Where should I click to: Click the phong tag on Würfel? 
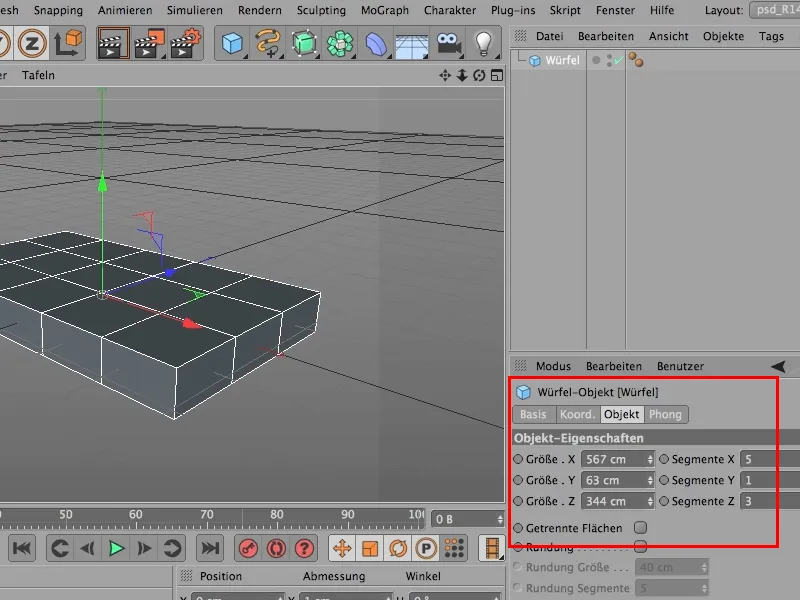tap(636, 60)
